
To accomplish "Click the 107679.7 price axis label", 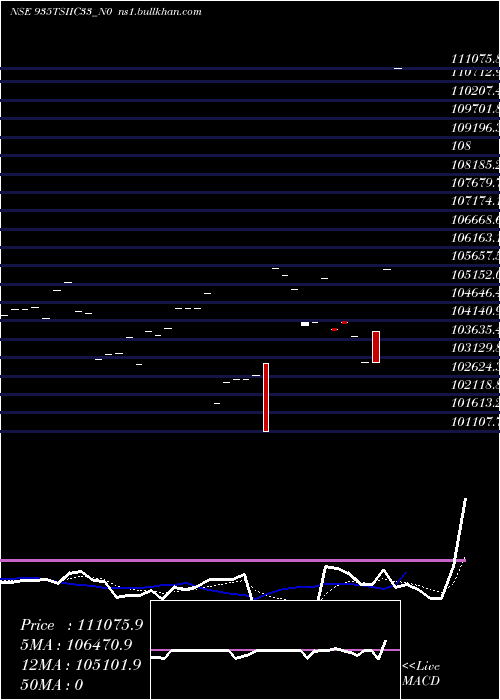I will tap(475, 183).
